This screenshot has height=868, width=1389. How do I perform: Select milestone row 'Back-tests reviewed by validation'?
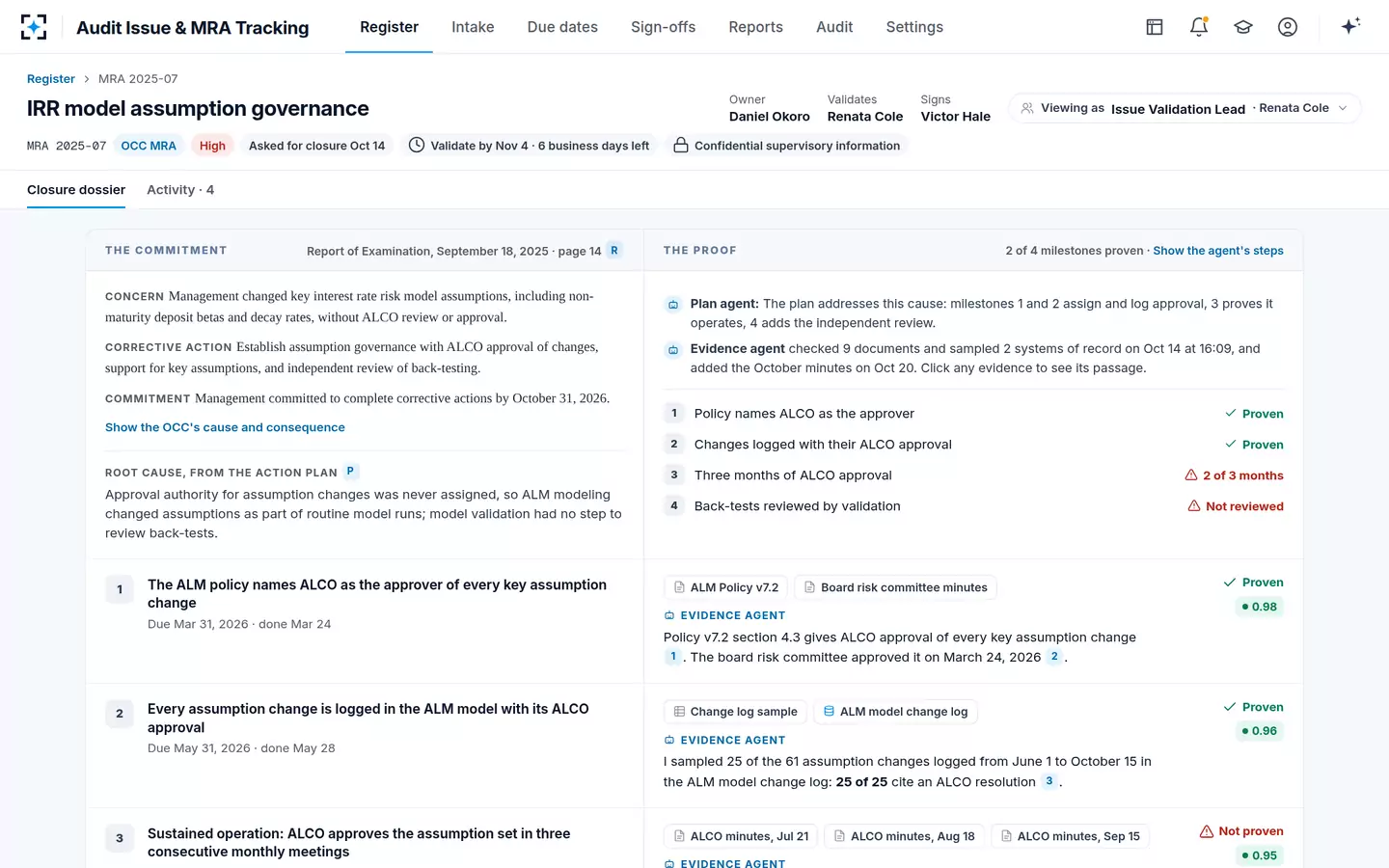point(973,506)
